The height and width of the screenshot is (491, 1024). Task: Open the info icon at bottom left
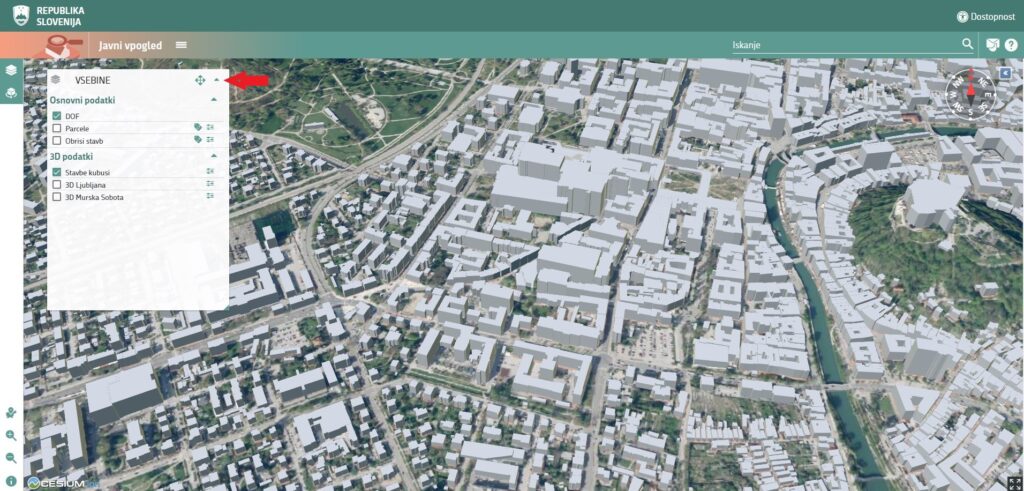click(11, 480)
